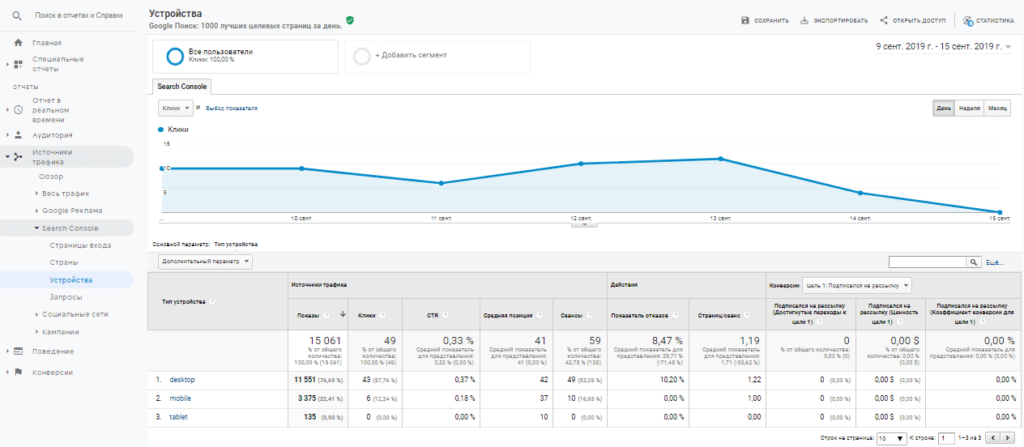Click the green verified shield icon
Image resolution: width=1024 pixels, height=447 pixels.
[350, 20]
